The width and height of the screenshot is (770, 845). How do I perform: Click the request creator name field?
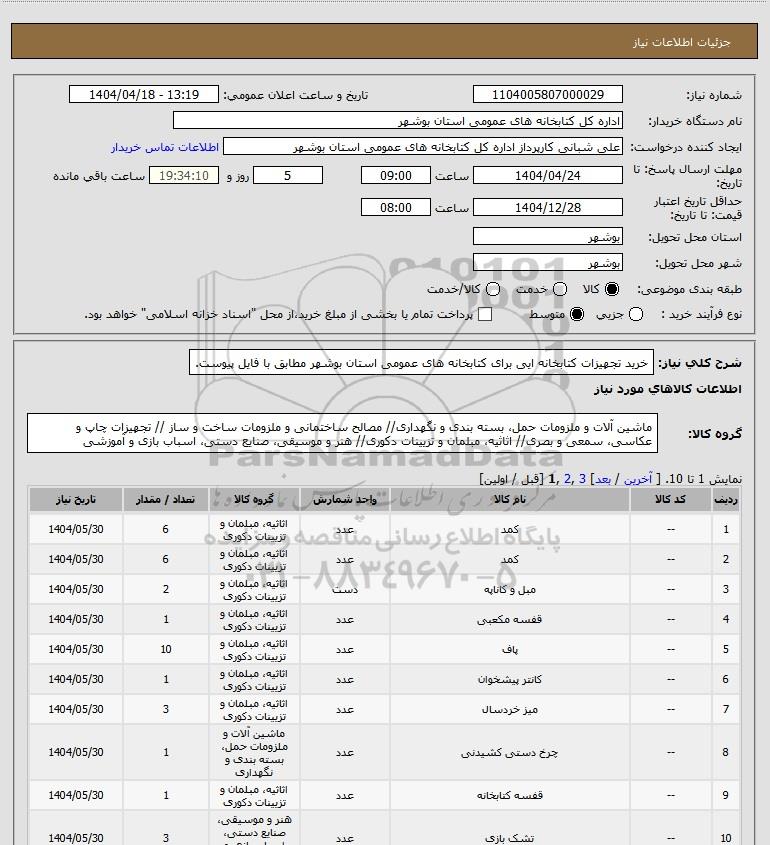423,147
